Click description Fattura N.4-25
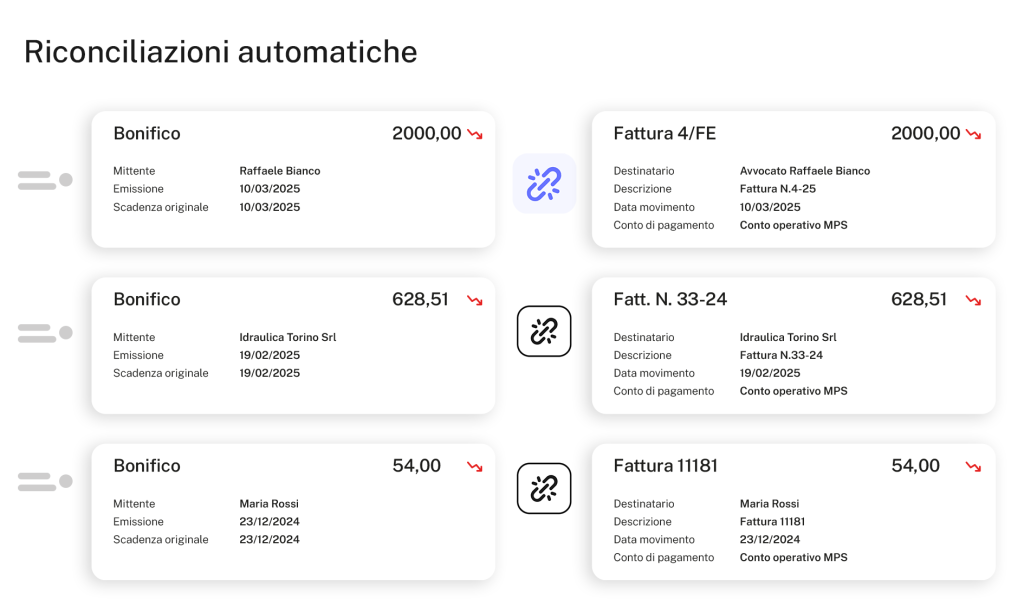Screen dimensions: 1024x611 click(778, 189)
